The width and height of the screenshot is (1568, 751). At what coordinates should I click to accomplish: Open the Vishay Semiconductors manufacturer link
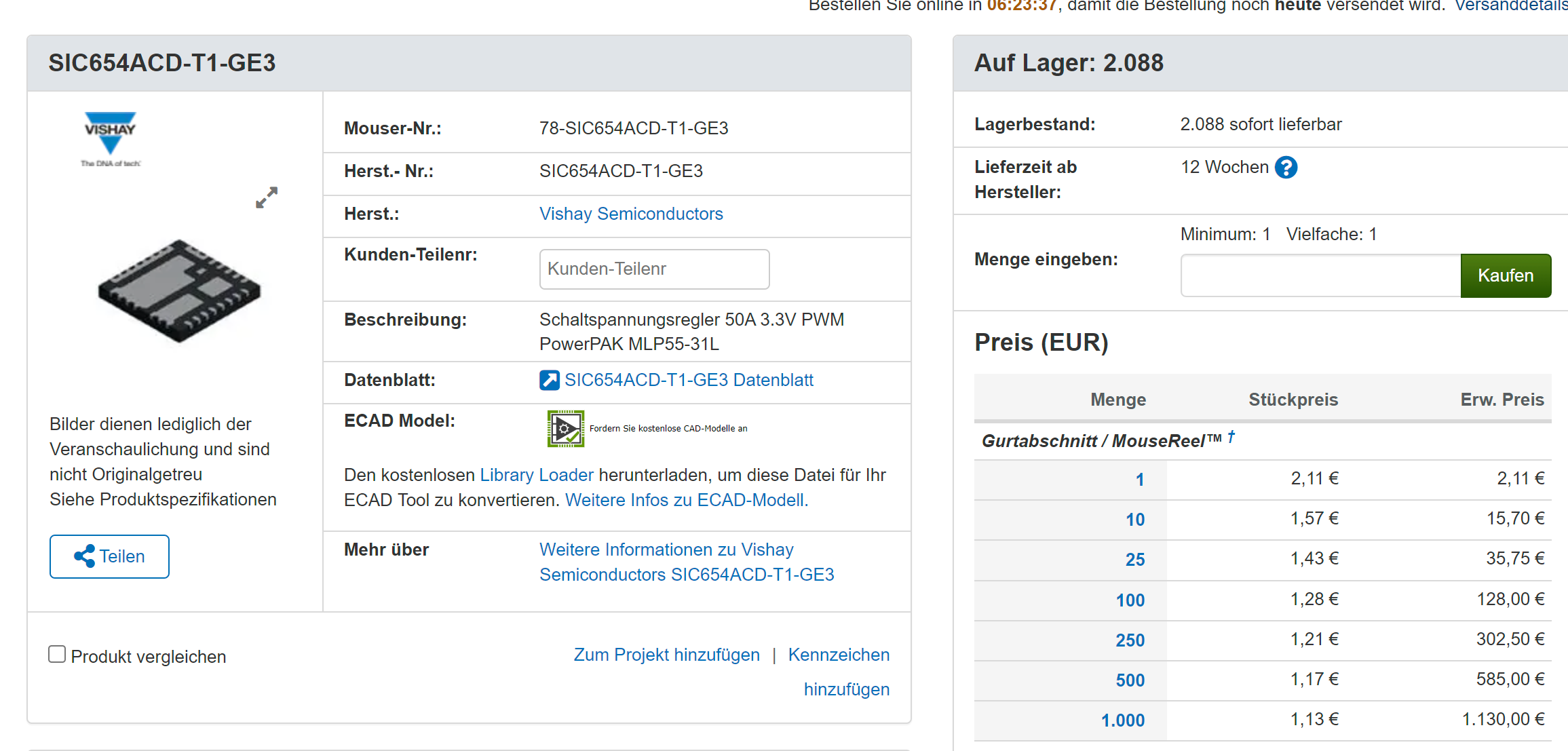click(x=630, y=214)
